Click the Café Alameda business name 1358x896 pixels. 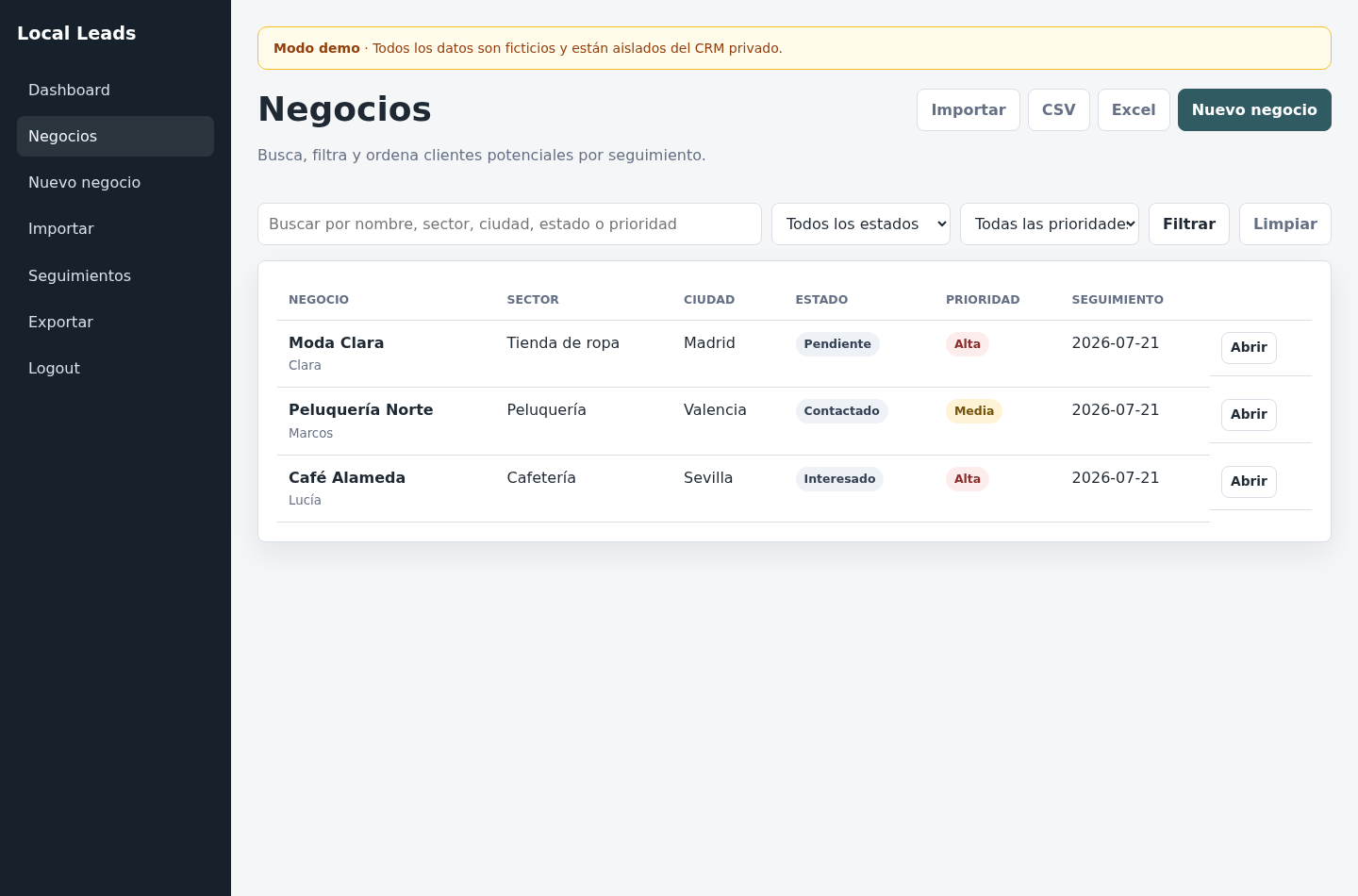click(347, 477)
